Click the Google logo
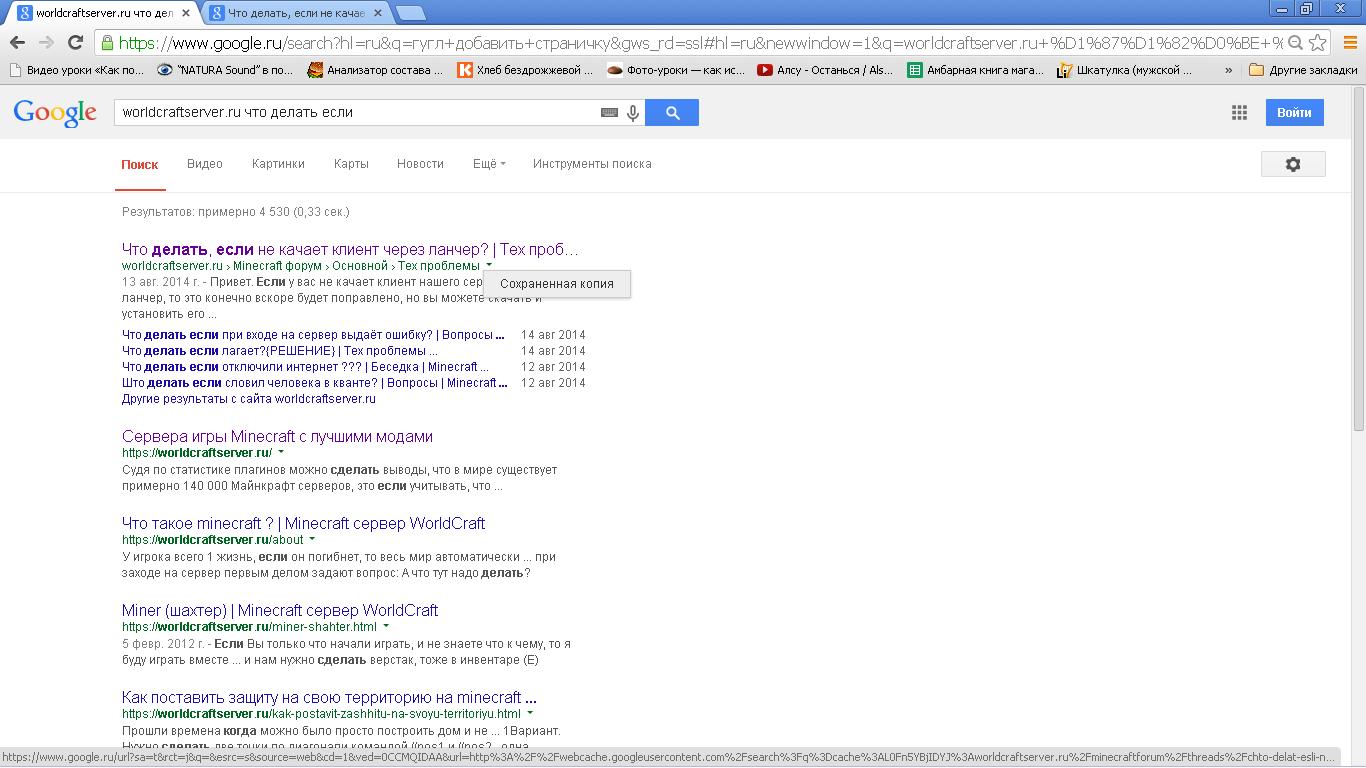1366x768 pixels. pos(55,113)
